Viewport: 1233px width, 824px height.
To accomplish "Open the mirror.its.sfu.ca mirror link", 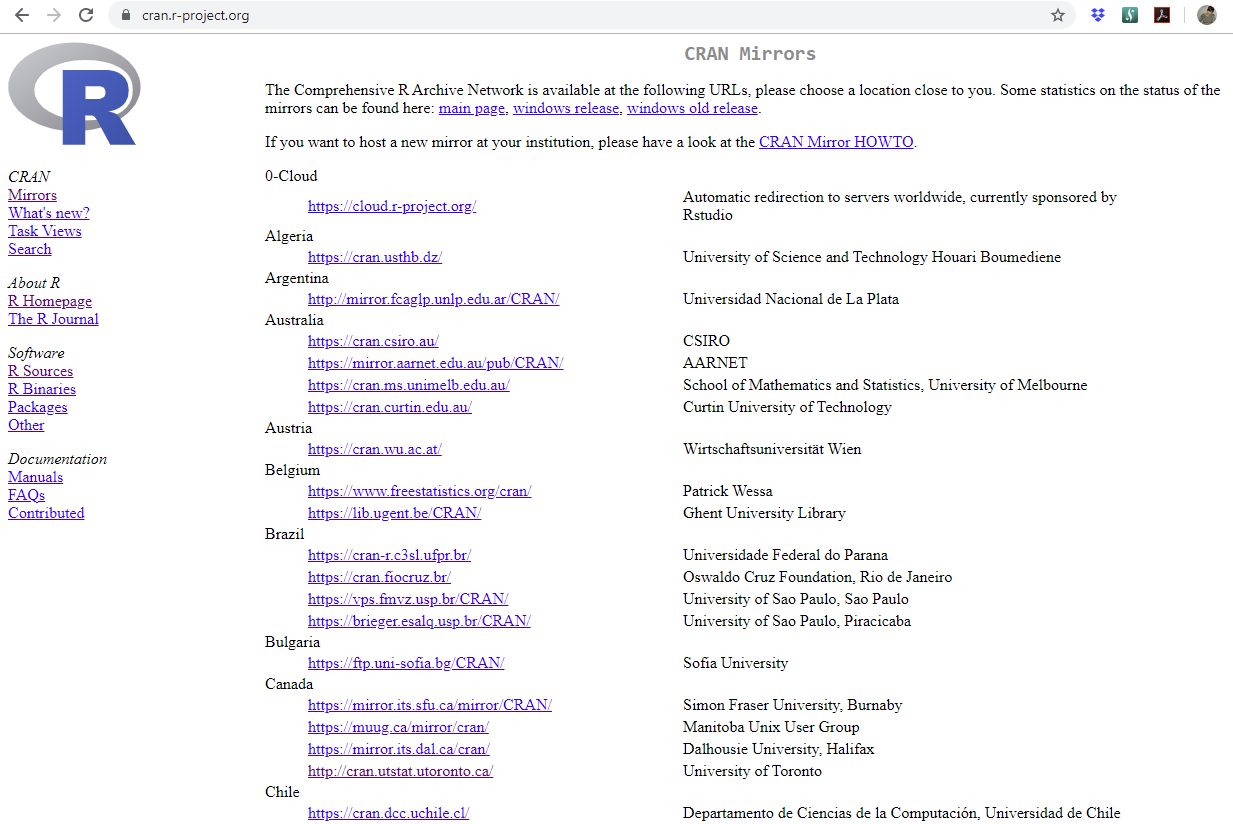I will point(430,705).
